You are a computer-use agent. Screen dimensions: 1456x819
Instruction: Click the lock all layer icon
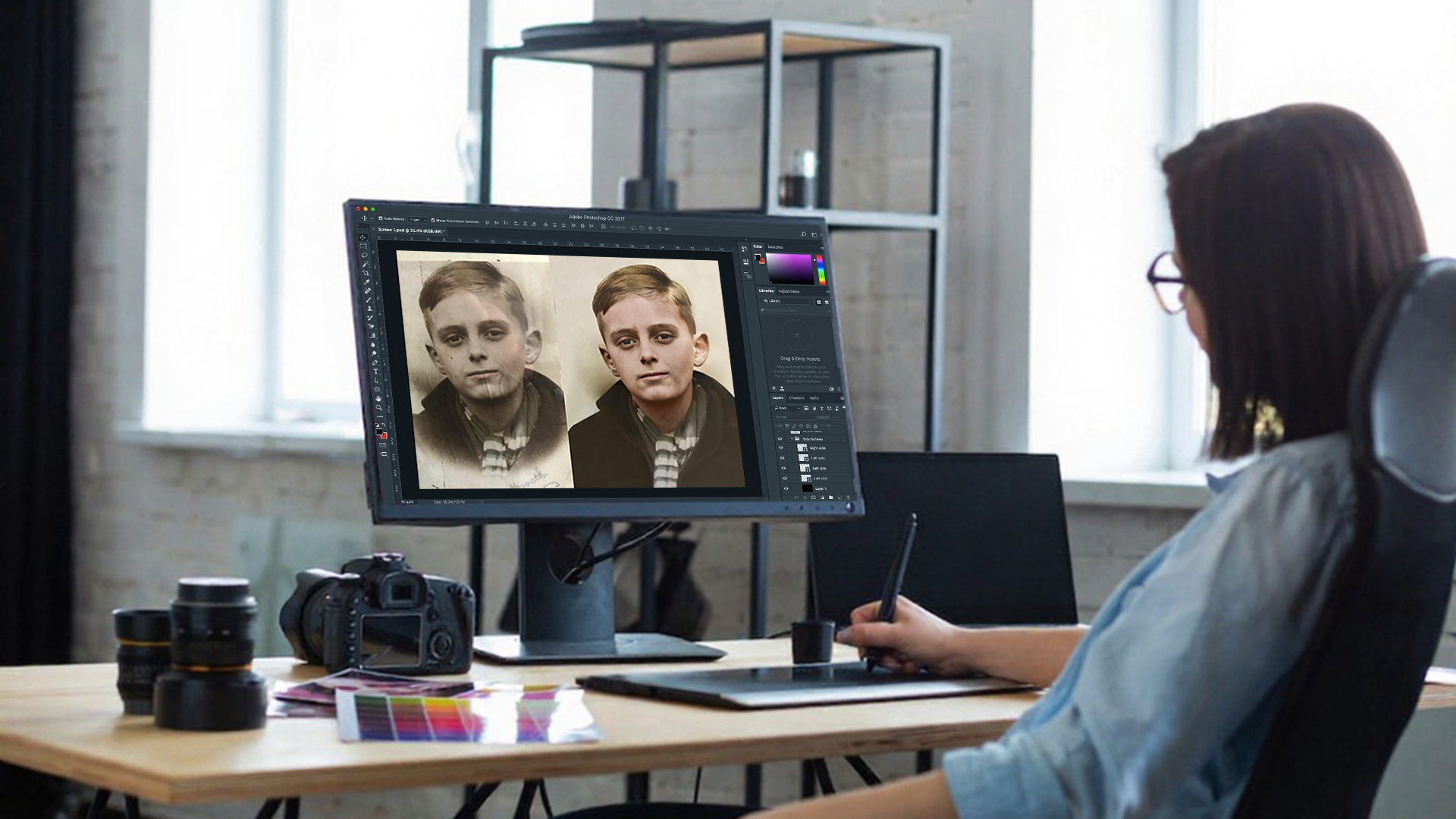point(815,426)
